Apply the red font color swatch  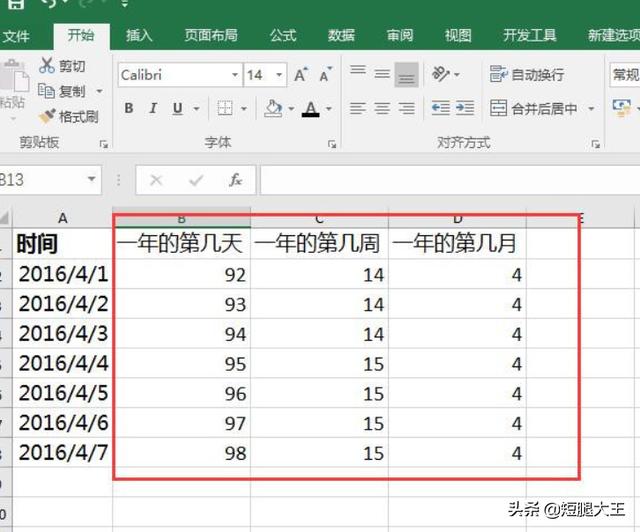pos(311,108)
